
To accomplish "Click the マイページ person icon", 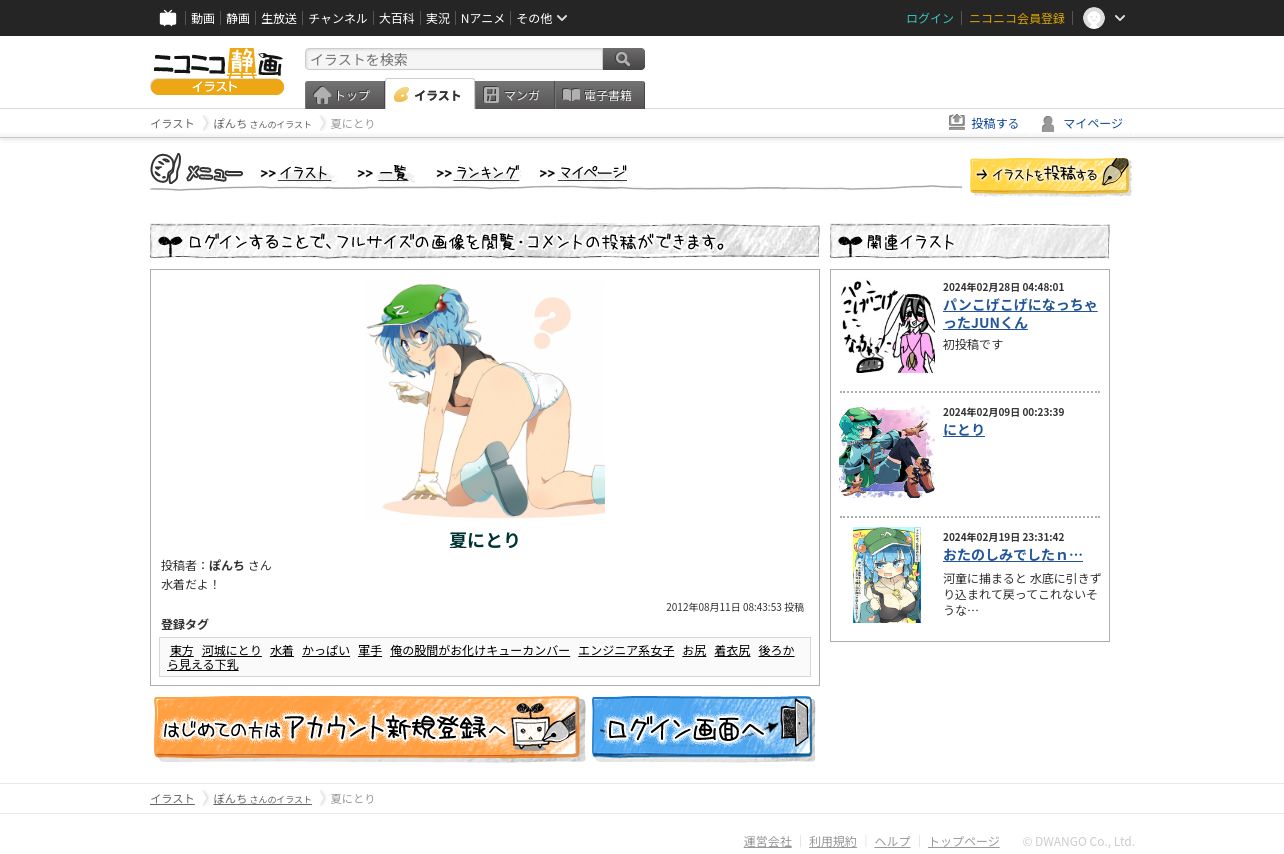I will tap(1048, 124).
